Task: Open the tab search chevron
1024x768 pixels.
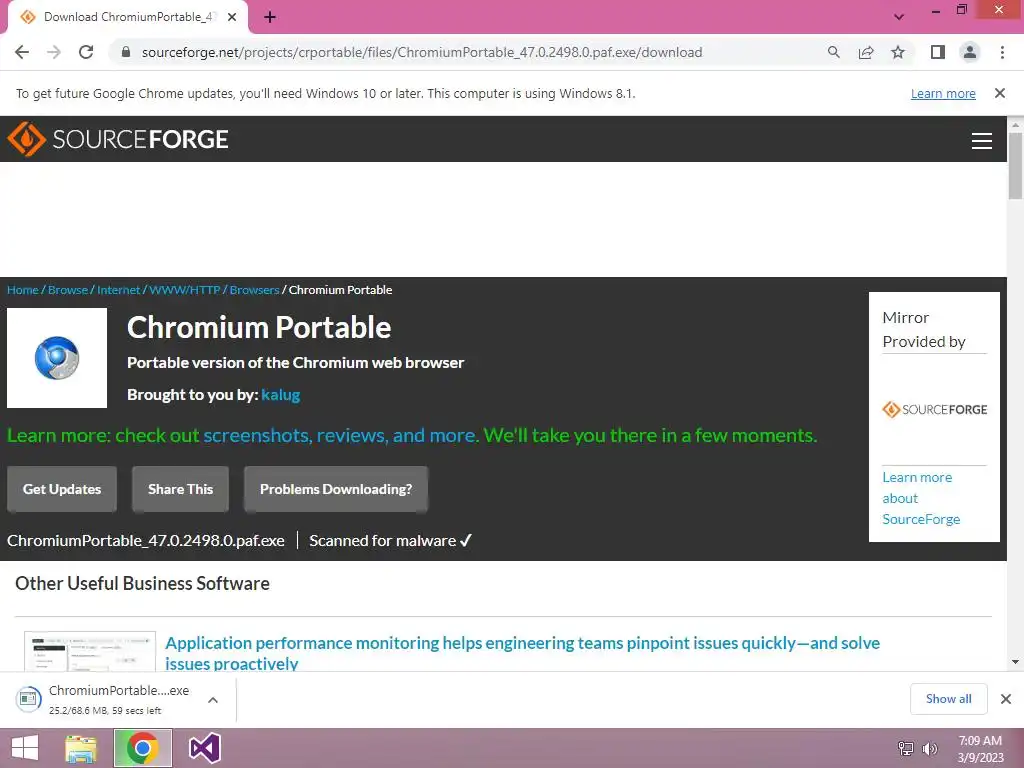Action: (899, 17)
